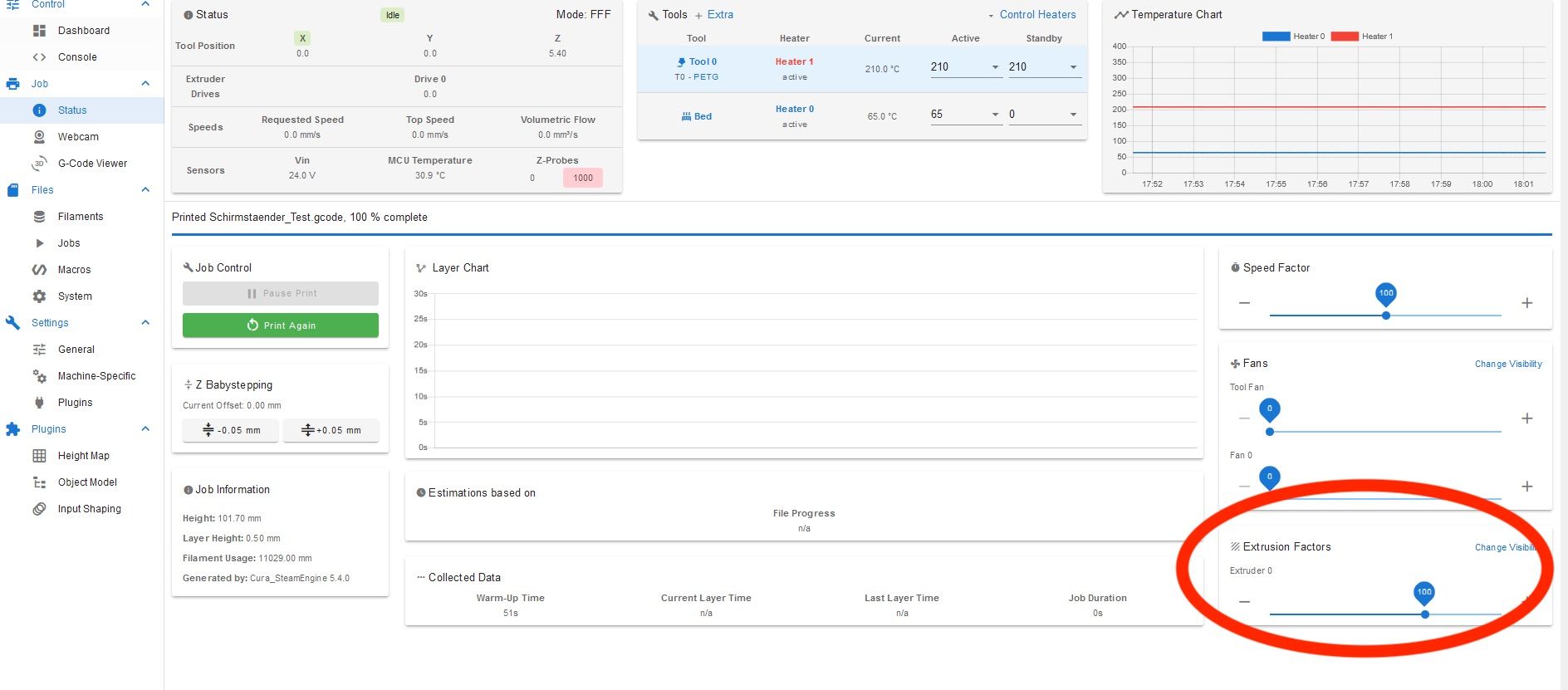The image size is (1568, 690).
Task: Select Tool 0 link
Action: coord(703,62)
